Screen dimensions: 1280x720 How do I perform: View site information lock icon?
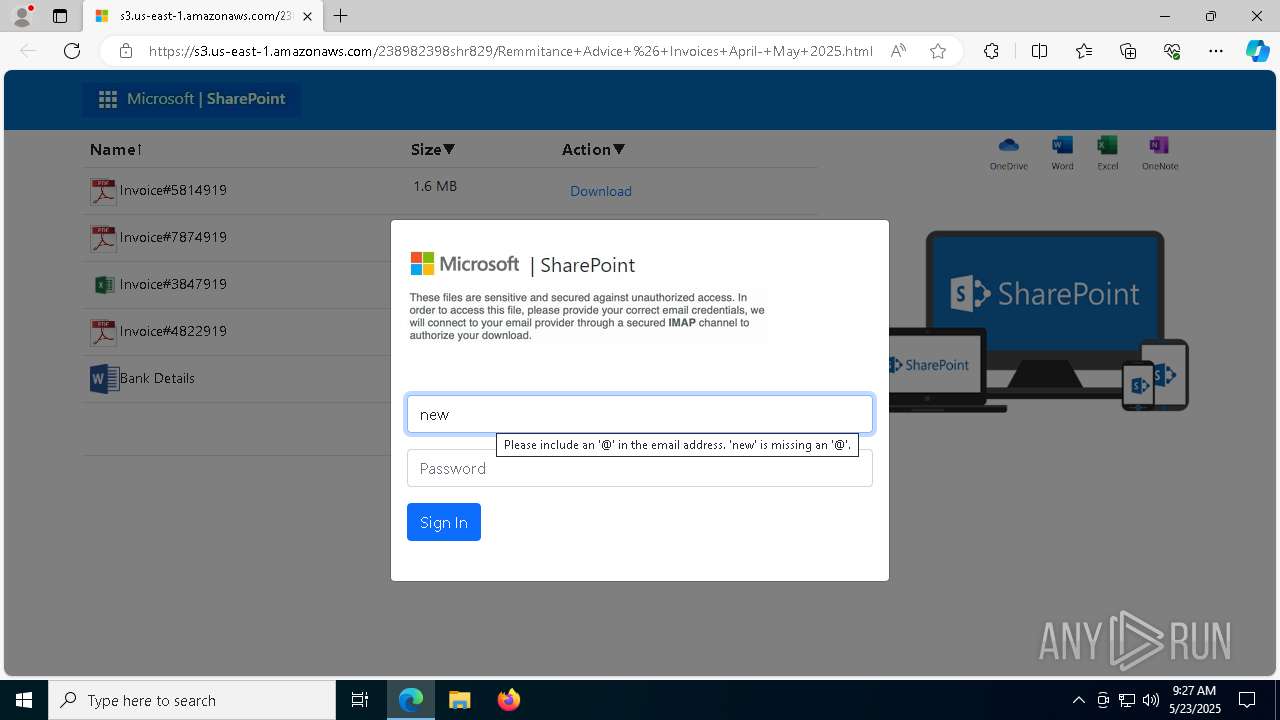pos(126,51)
